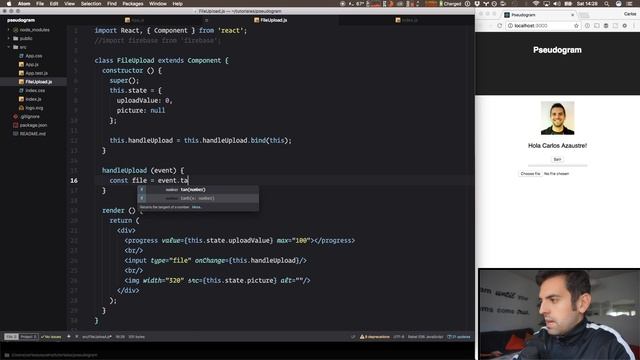
Task: Open the File menu
Action: pos(40,4)
